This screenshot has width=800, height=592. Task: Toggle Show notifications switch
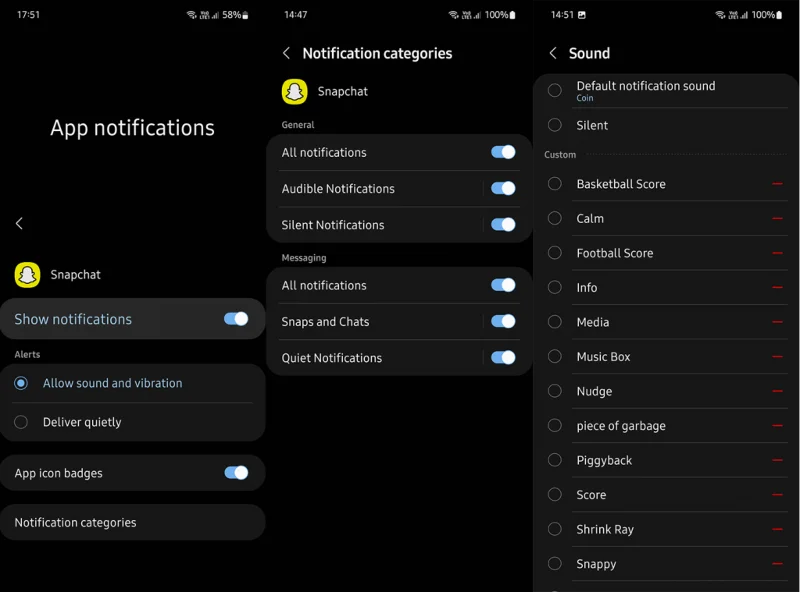pyautogui.click(x=236, y=319)
